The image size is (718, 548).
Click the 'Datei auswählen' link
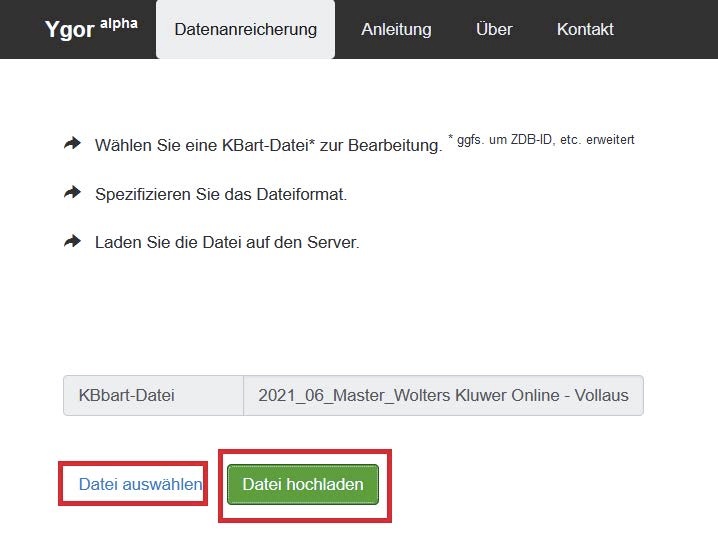point(140,484)
